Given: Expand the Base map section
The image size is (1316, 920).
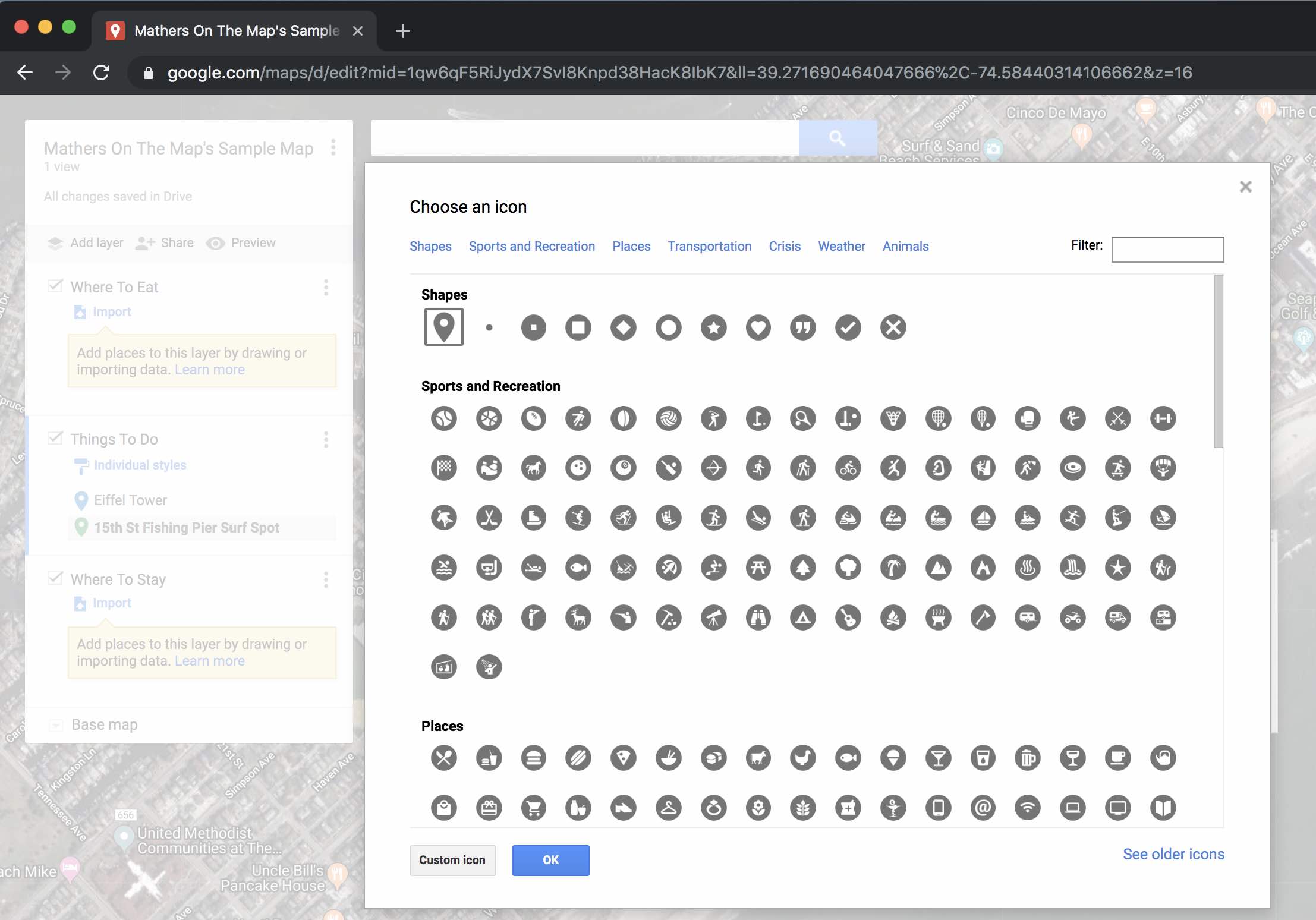Looking at the screenshot, I should 56,725.
